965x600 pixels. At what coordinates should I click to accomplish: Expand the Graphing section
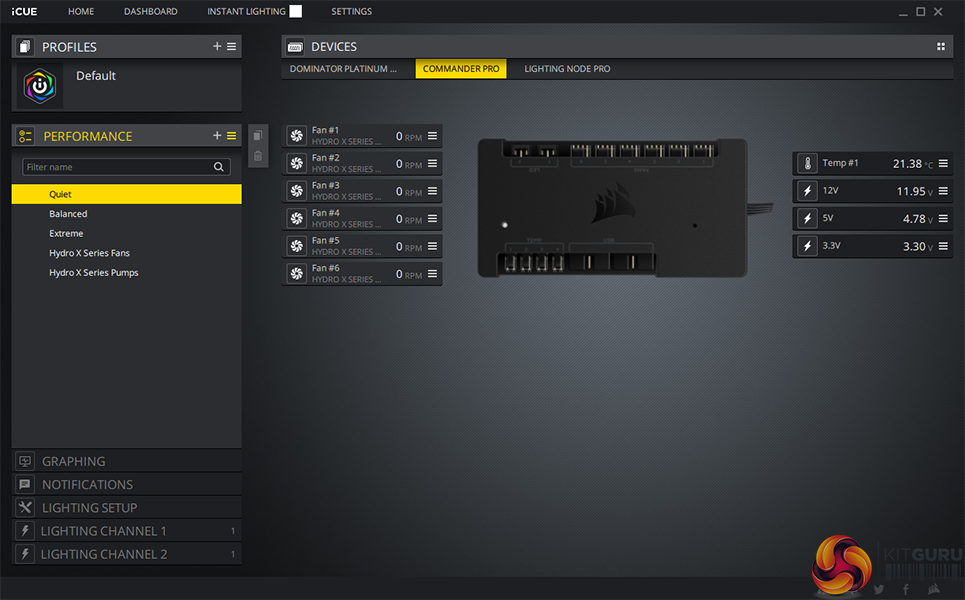click(x=127, y=461)
